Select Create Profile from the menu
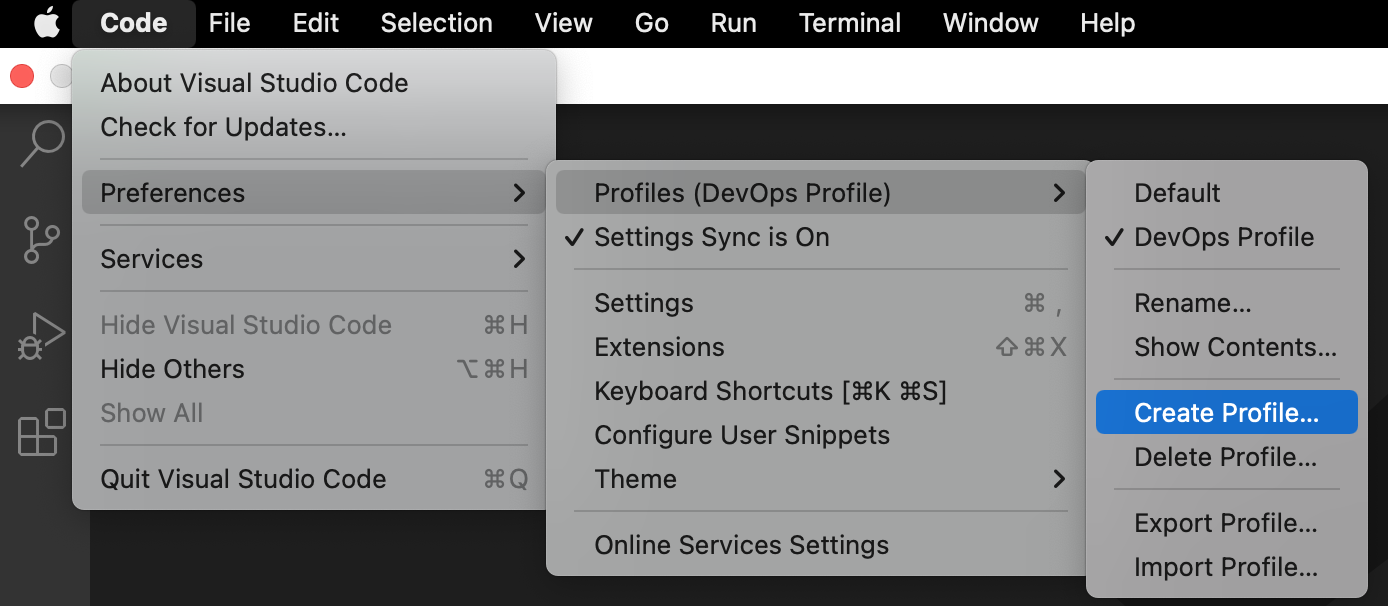Viewport: 1388px width, 606px height. point(1217,412)
